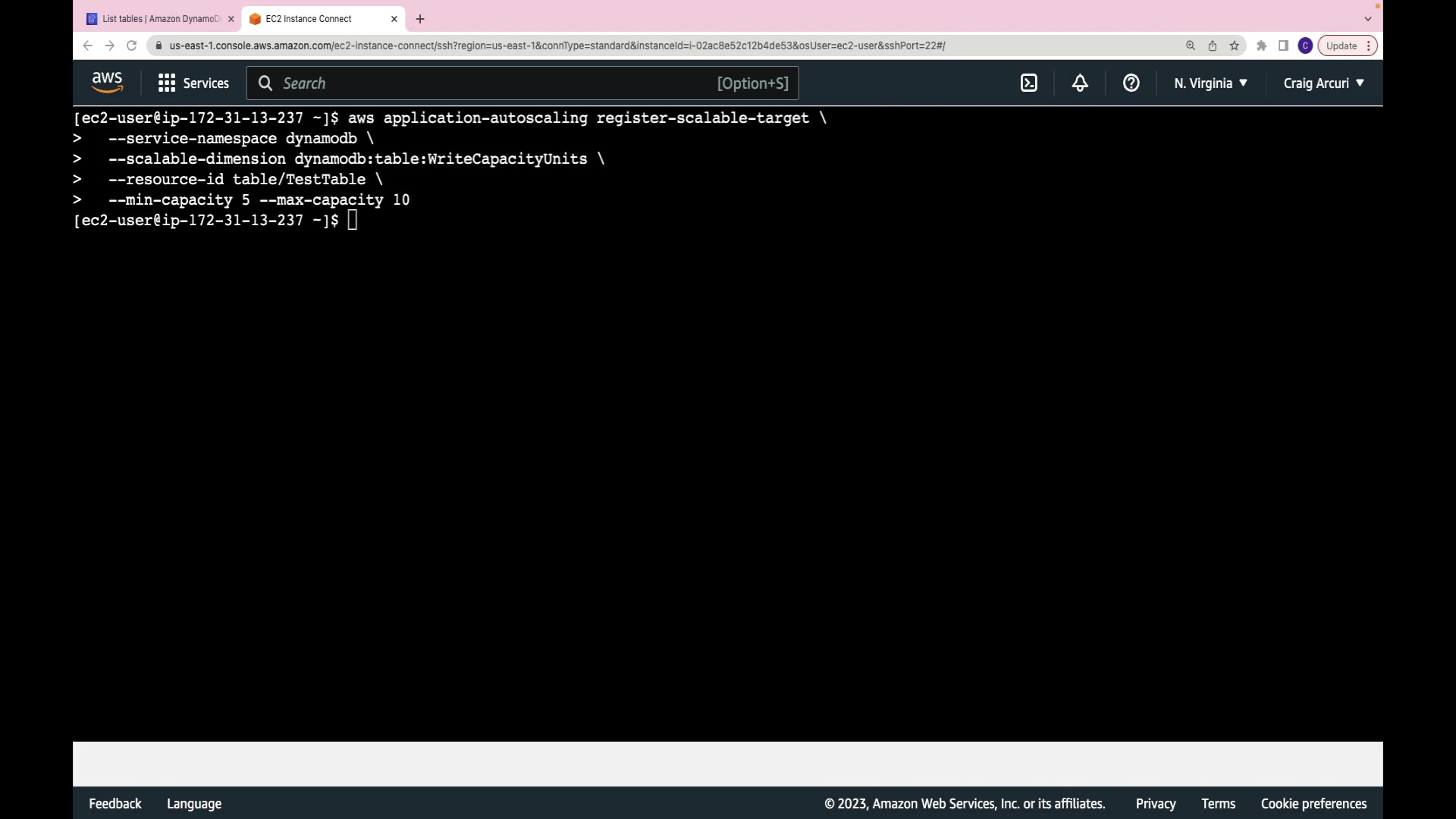Image resolution: width=1456 pixels, height=819 pixels.
Task: Click the zoom magnifier in address bar
Action: pyautogui.click(x=1191, y=46)
